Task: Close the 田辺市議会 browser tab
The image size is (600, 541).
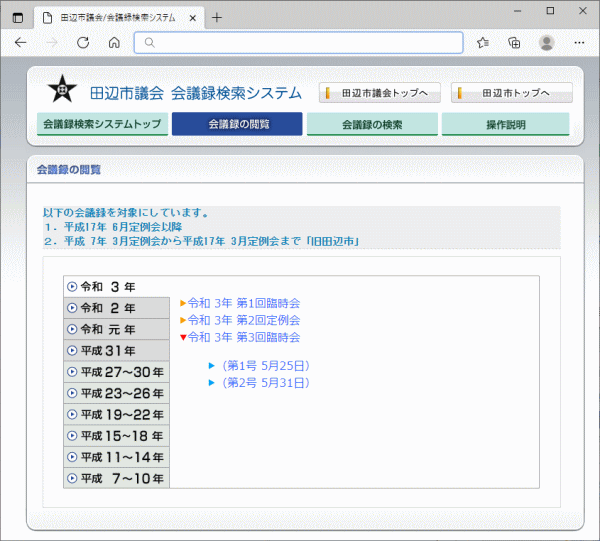Action: (193, 18)
